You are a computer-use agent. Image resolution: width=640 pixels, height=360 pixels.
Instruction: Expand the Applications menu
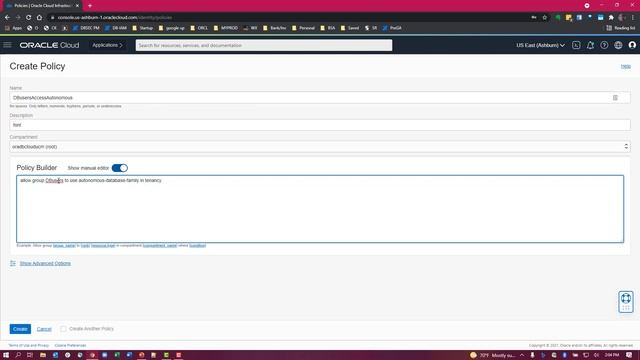pyautogui.click(x=107, y=45)
